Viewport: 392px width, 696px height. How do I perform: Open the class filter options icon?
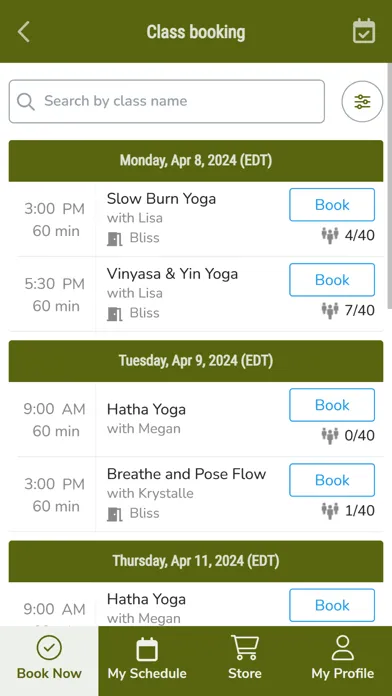click(x=362, y=102)
